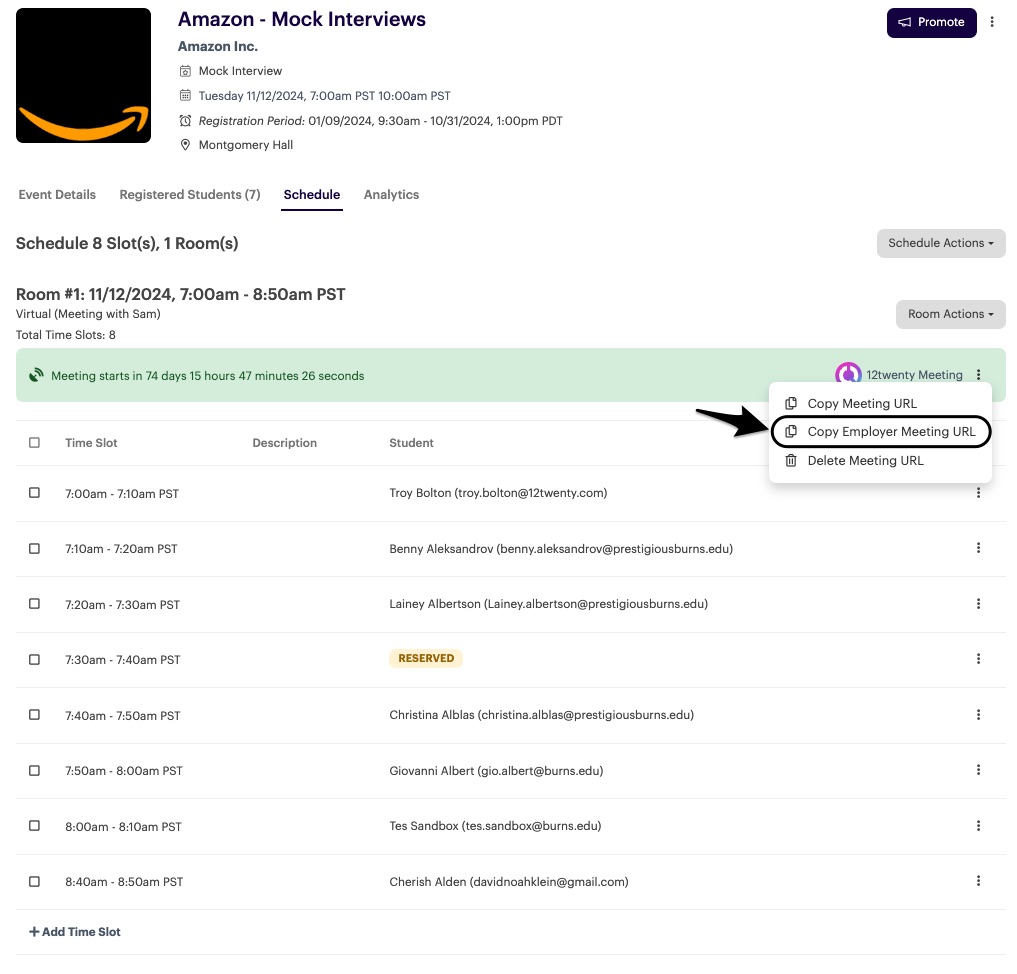Click Benny Aleksandrov's student entry
Image resolution: width=1017 pixels, height=974 pixels.
point(561,549)
